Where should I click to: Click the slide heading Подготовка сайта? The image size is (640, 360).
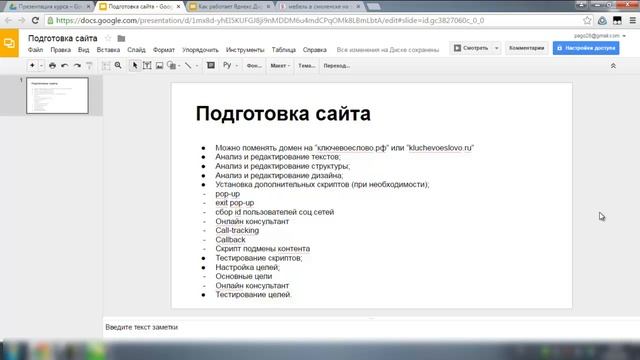(283, 113)
